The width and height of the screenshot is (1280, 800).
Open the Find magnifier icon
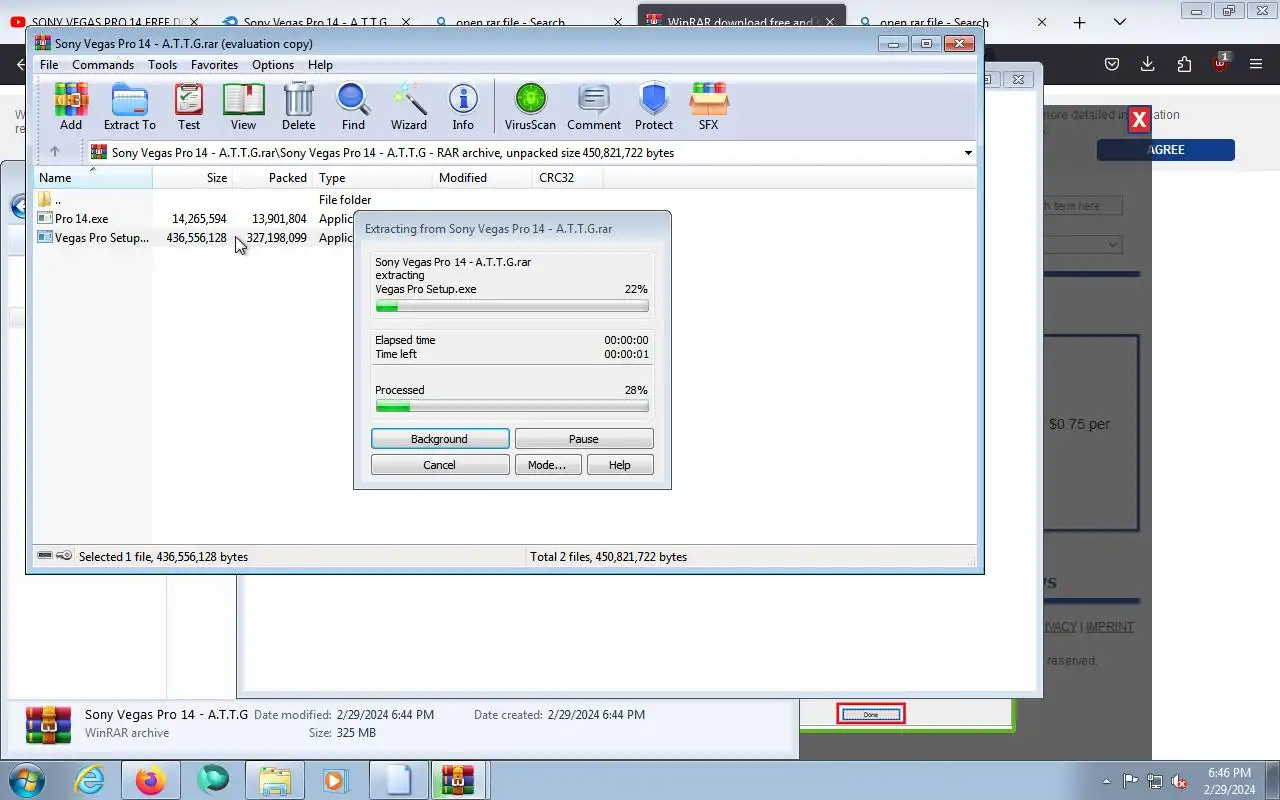353,107
